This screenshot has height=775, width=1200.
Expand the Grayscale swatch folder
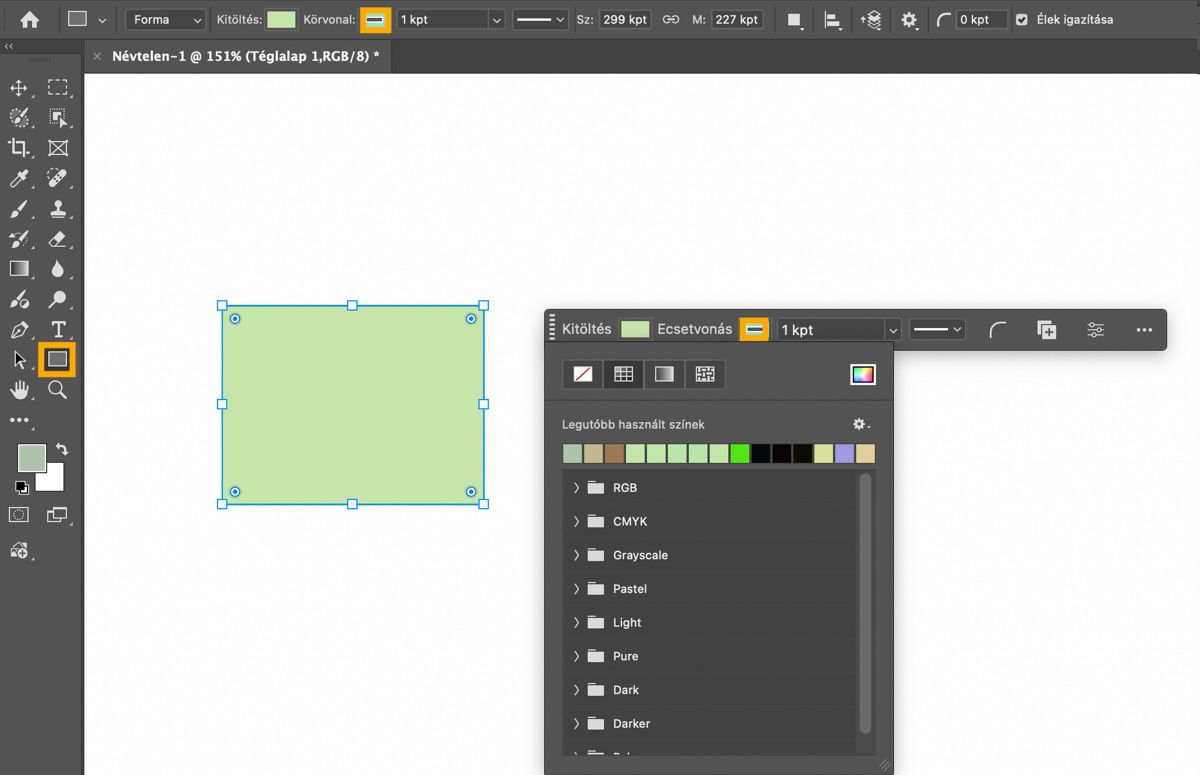click(x=576, y=555)
